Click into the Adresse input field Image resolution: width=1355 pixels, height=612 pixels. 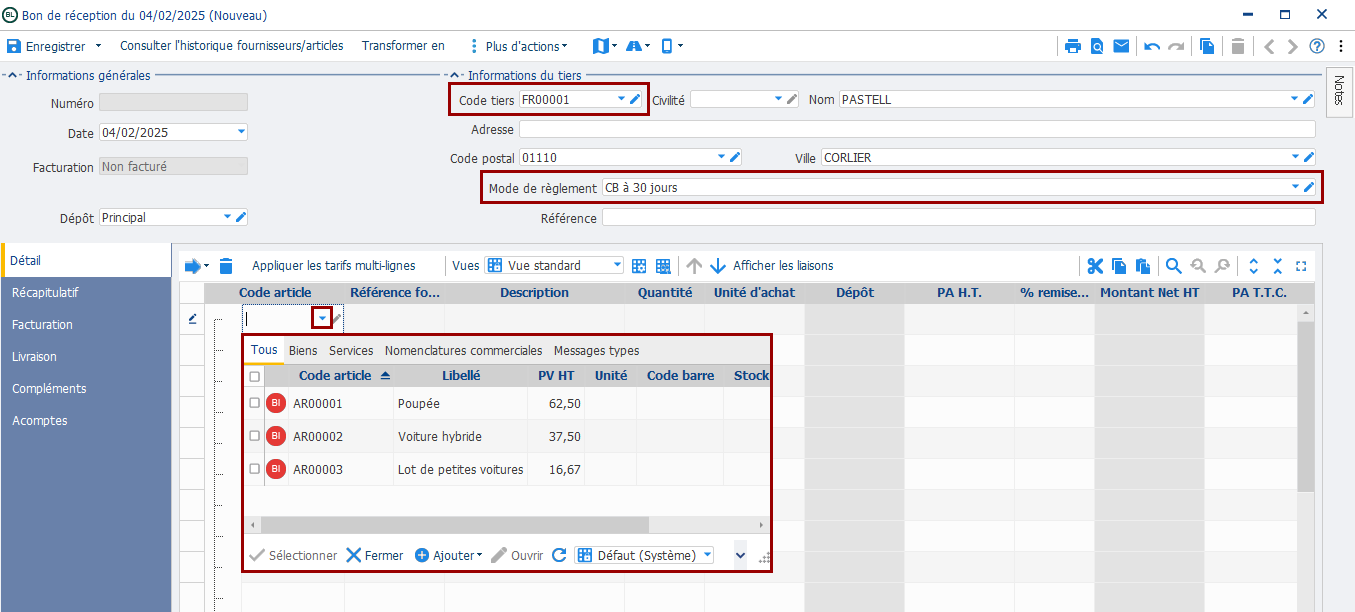click(x=917, y=129)
